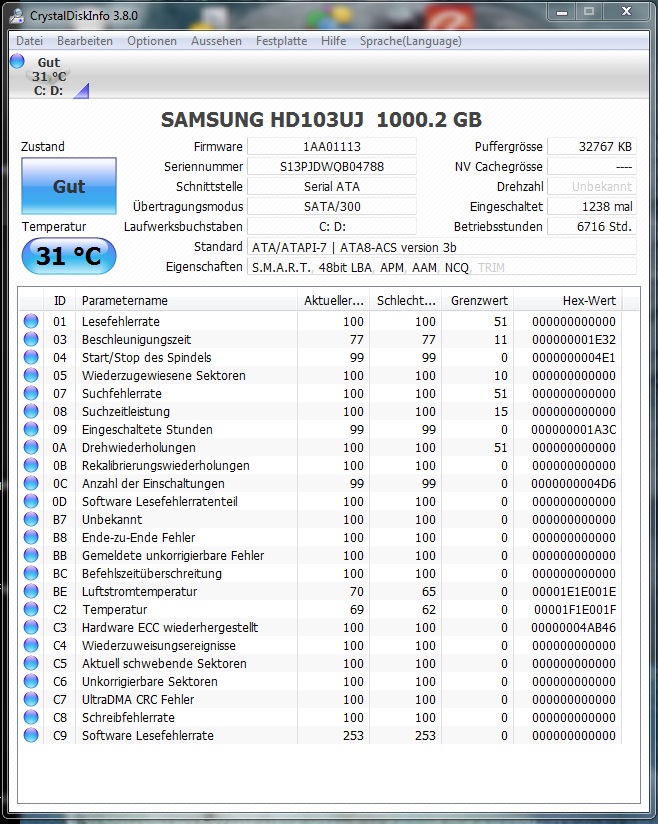This screenshot has width=658, height=824.
Task: Click the status orb for Eingeschaltete Stunden
Action: [x=31, y=429]
